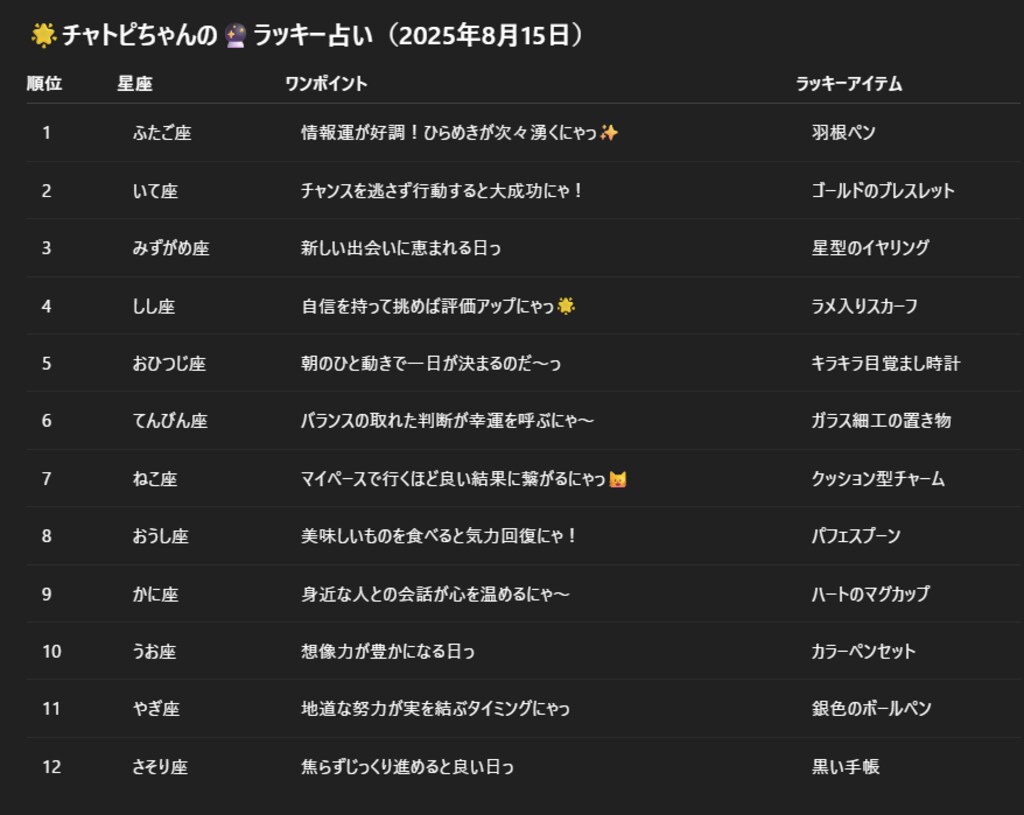Select the 順位 column header

point(44,84)
